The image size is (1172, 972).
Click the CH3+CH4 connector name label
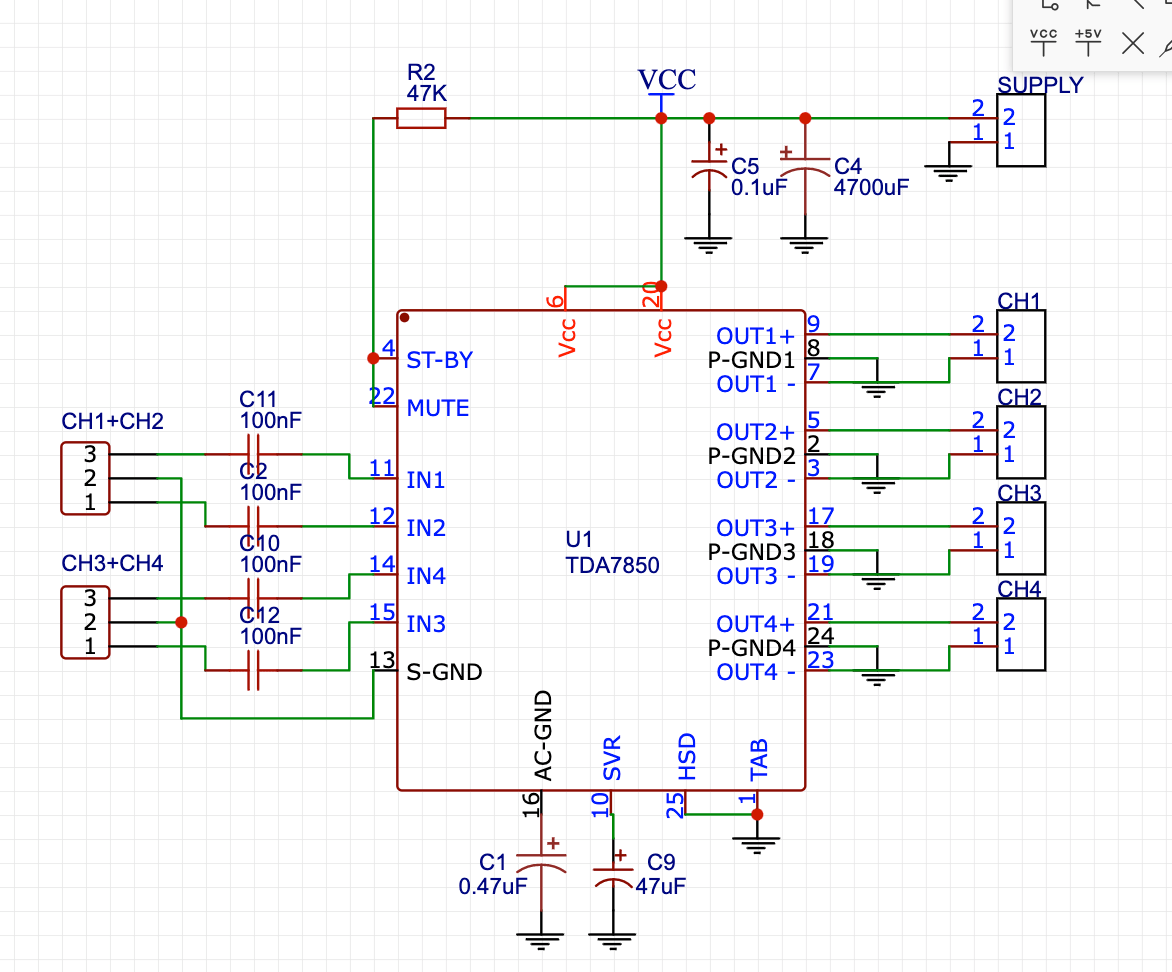(112, 563)
